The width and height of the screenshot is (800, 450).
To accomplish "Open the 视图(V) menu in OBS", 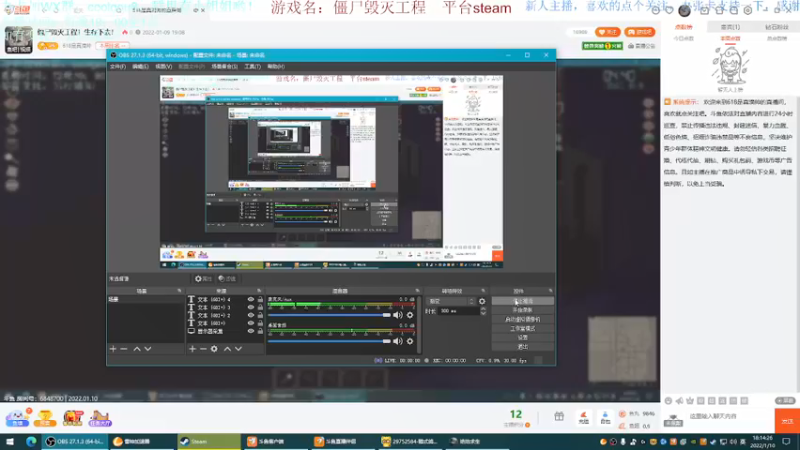I will point(163,66).
